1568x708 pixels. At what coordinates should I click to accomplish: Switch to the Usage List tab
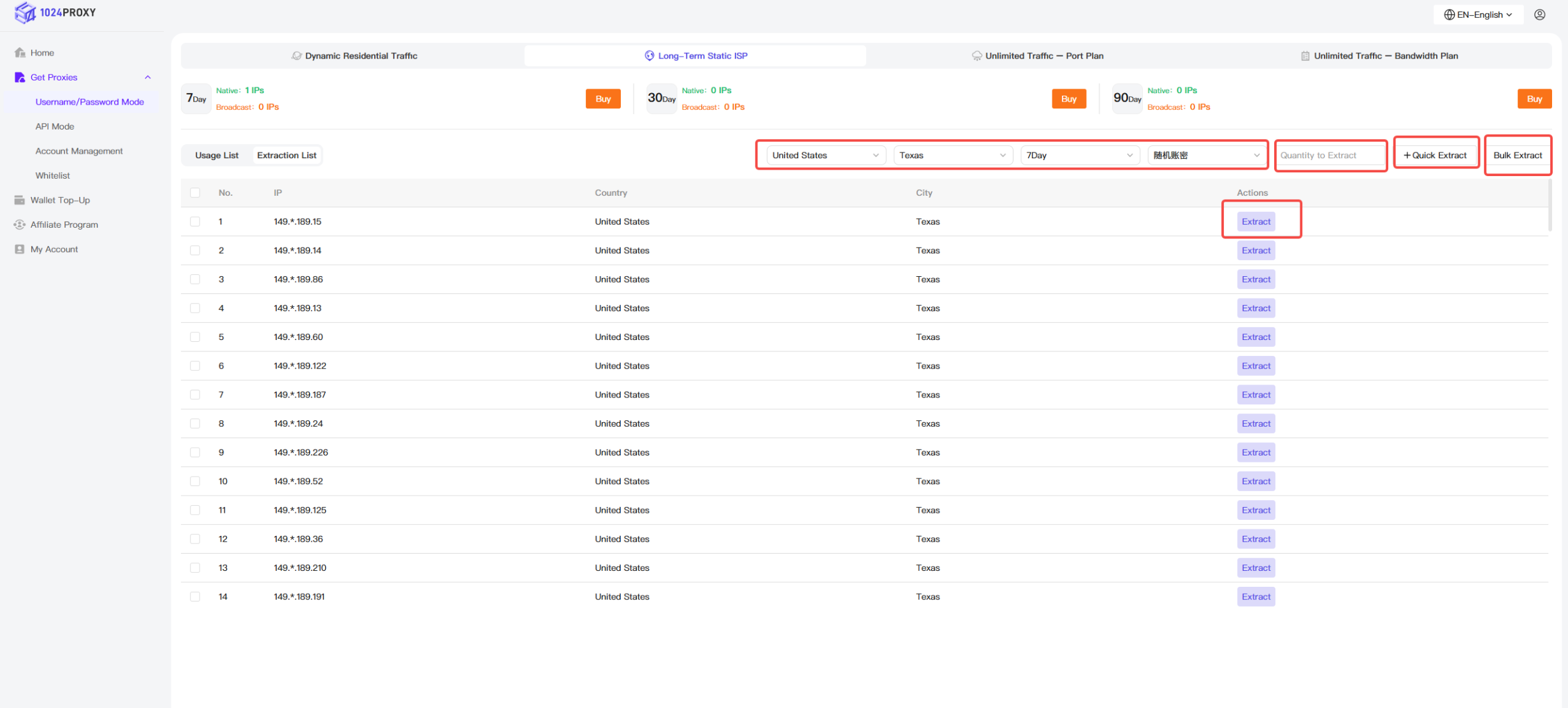[217, 155]
